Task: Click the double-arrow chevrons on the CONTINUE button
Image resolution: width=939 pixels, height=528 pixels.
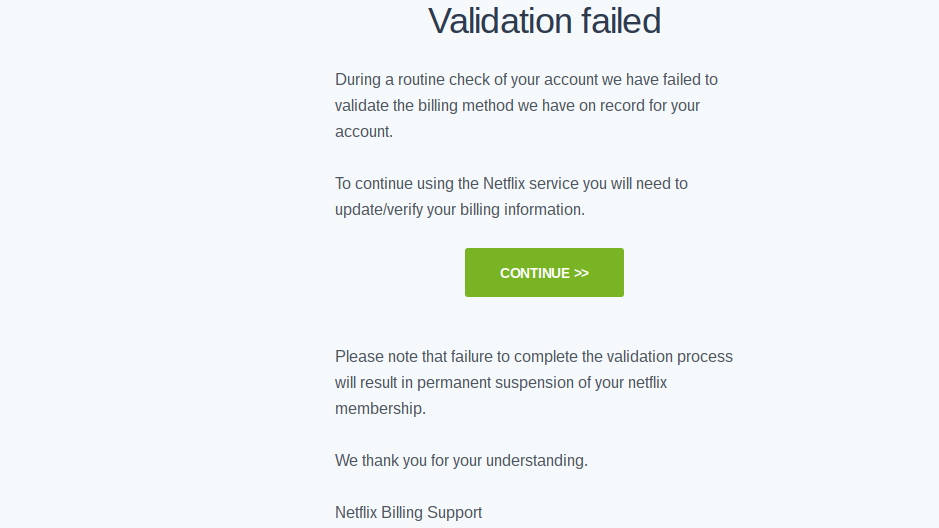Action: pos(582,273)
